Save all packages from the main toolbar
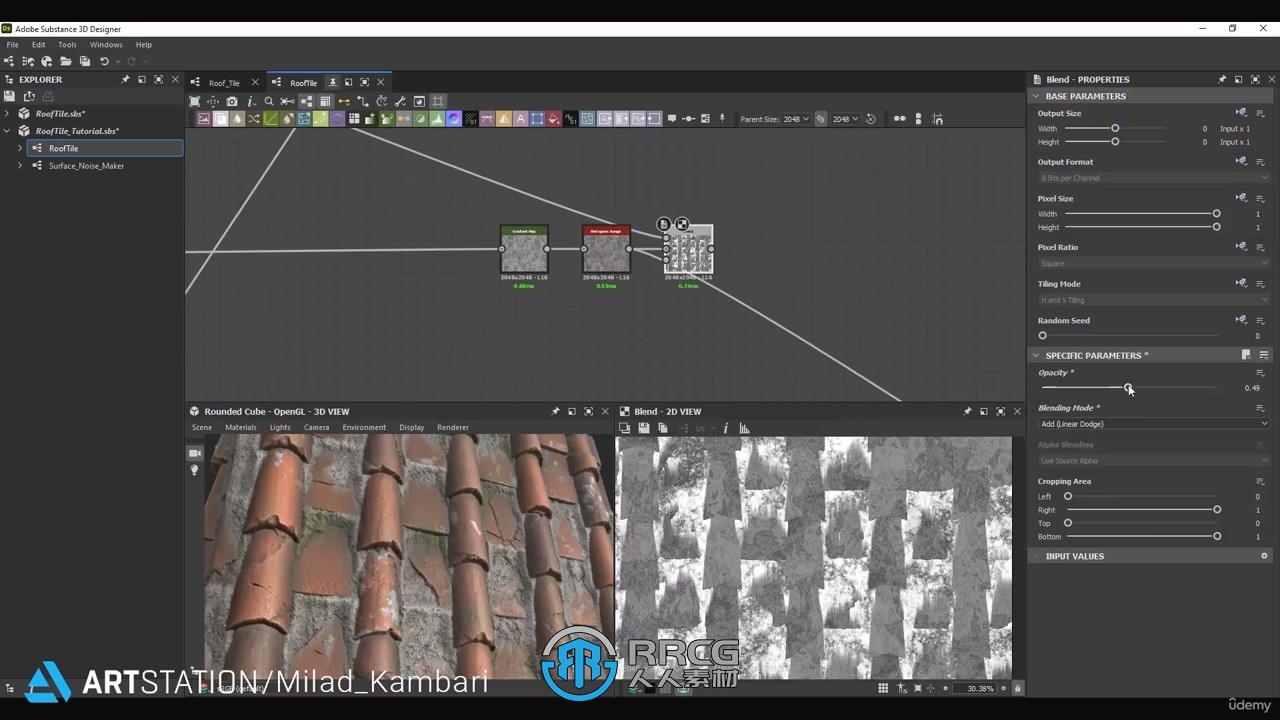 [x=84, y=61]
